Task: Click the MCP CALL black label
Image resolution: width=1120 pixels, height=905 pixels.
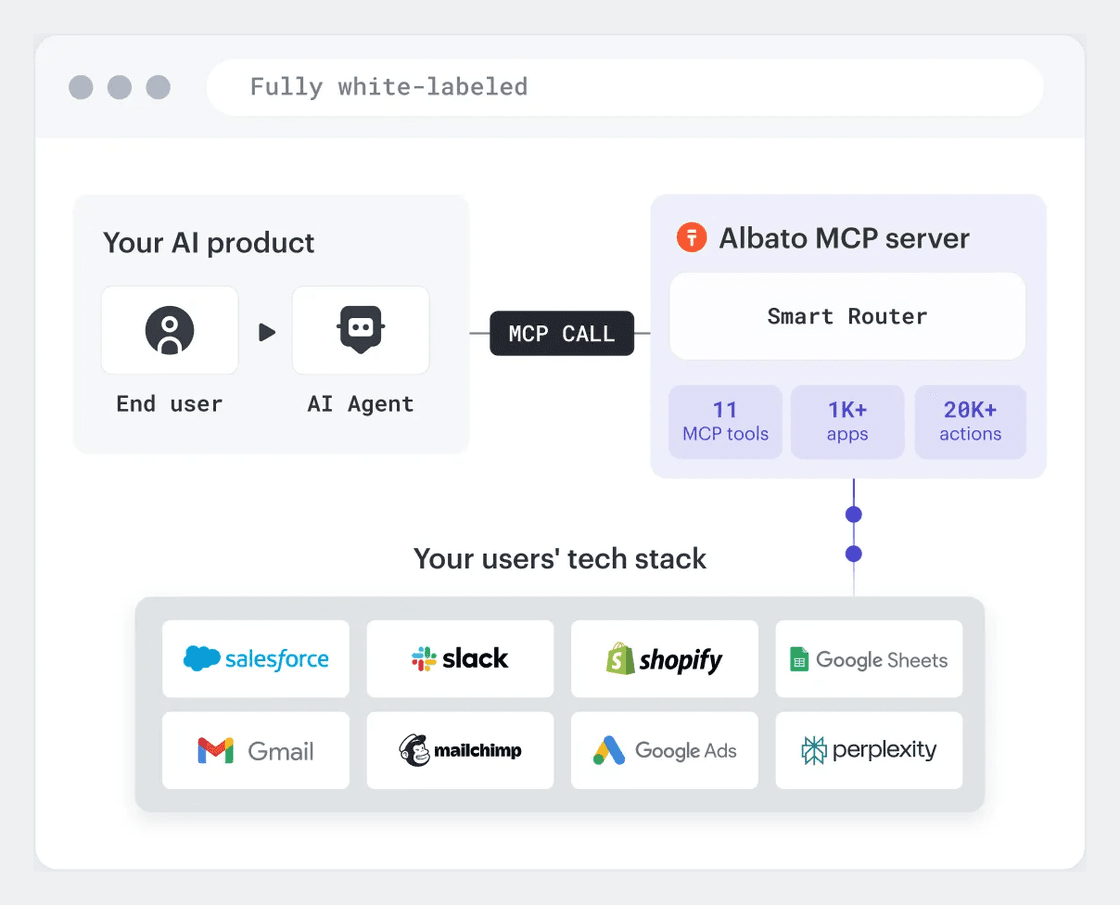Action: point(561,333)
